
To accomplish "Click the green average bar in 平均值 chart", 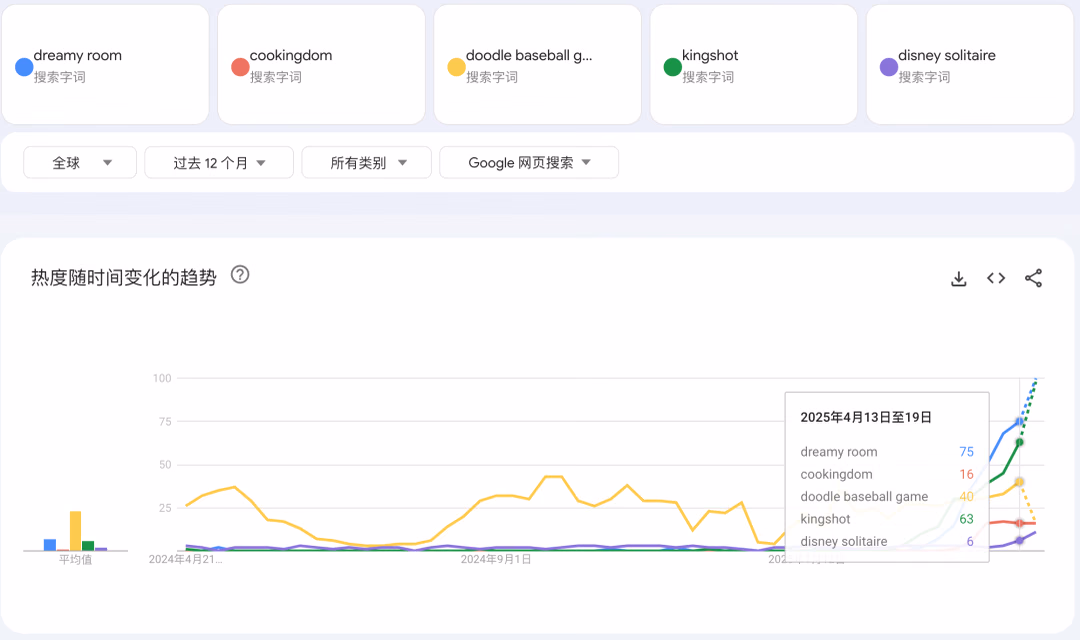I will 88,546.
